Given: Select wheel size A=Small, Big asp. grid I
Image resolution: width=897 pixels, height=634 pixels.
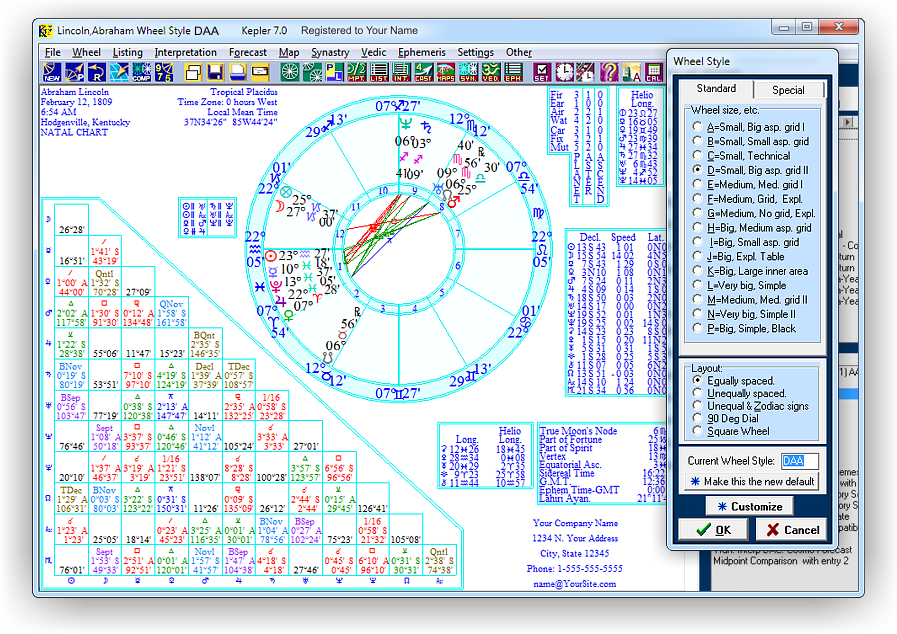Looking at the screenshot, I should click(749, 127).
